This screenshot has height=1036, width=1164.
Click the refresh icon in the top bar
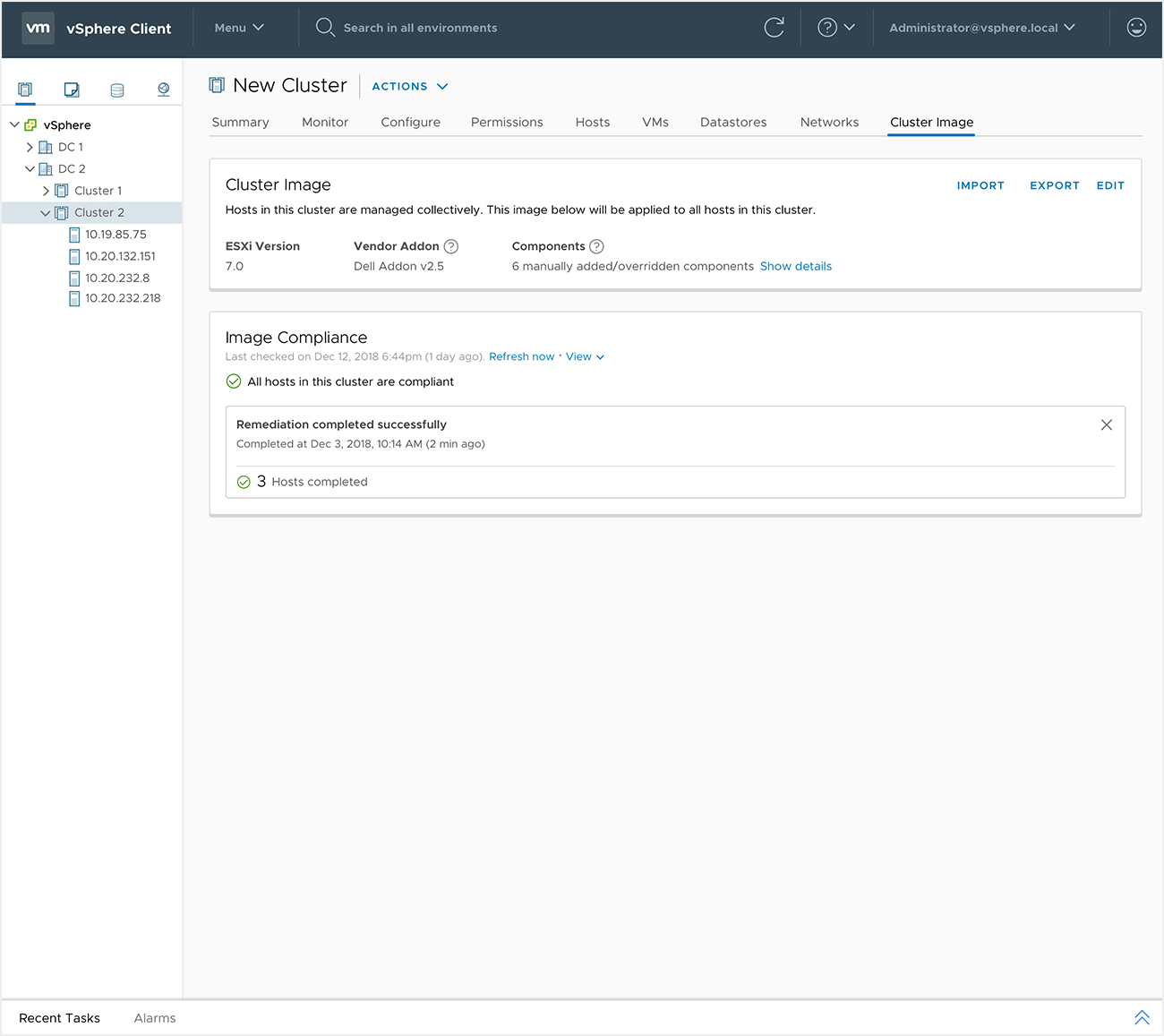coord(774,28)
